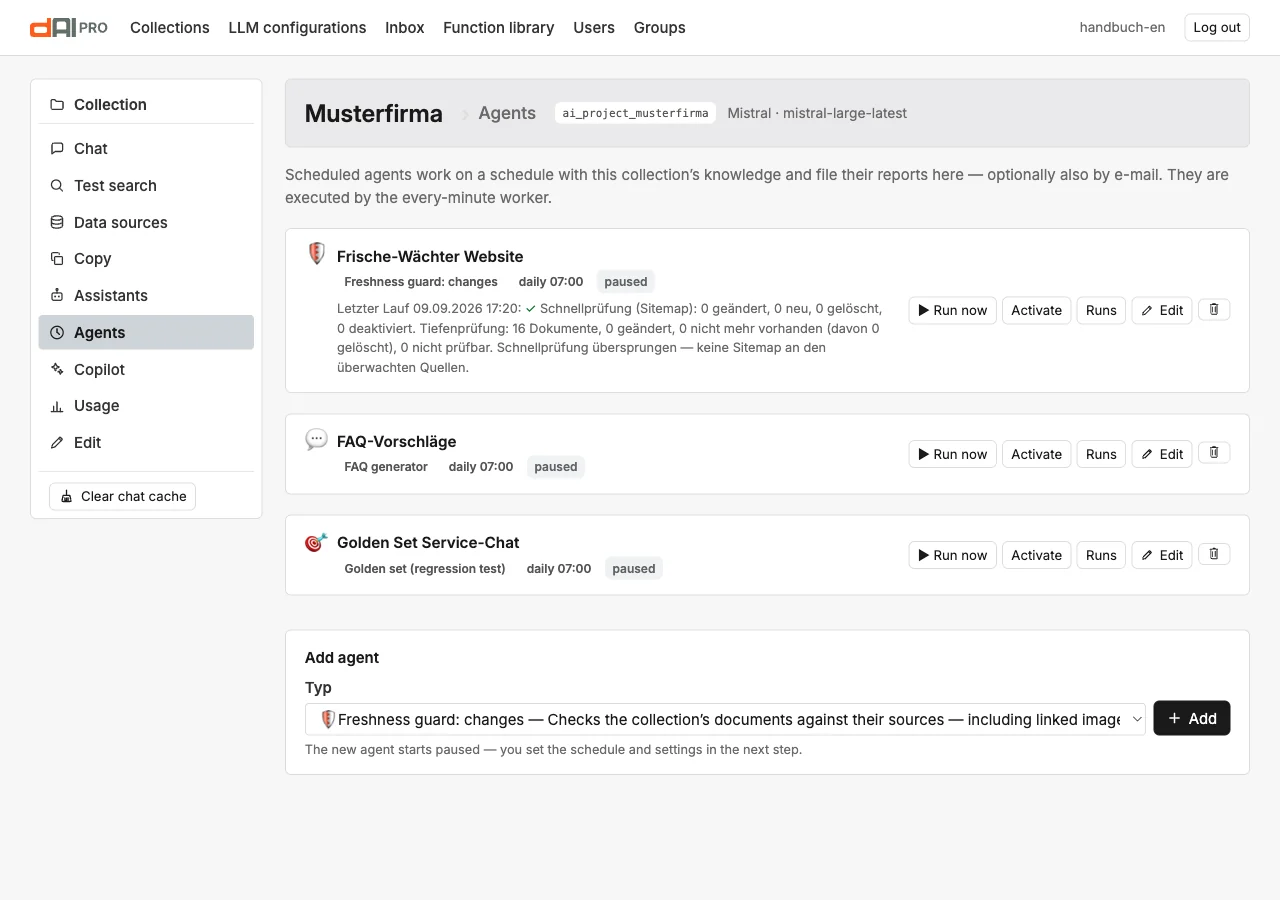Viewport: 1280px width, 900px height.
Task: Delete the Frische-Wächter Website agent
Action: 1214,310
